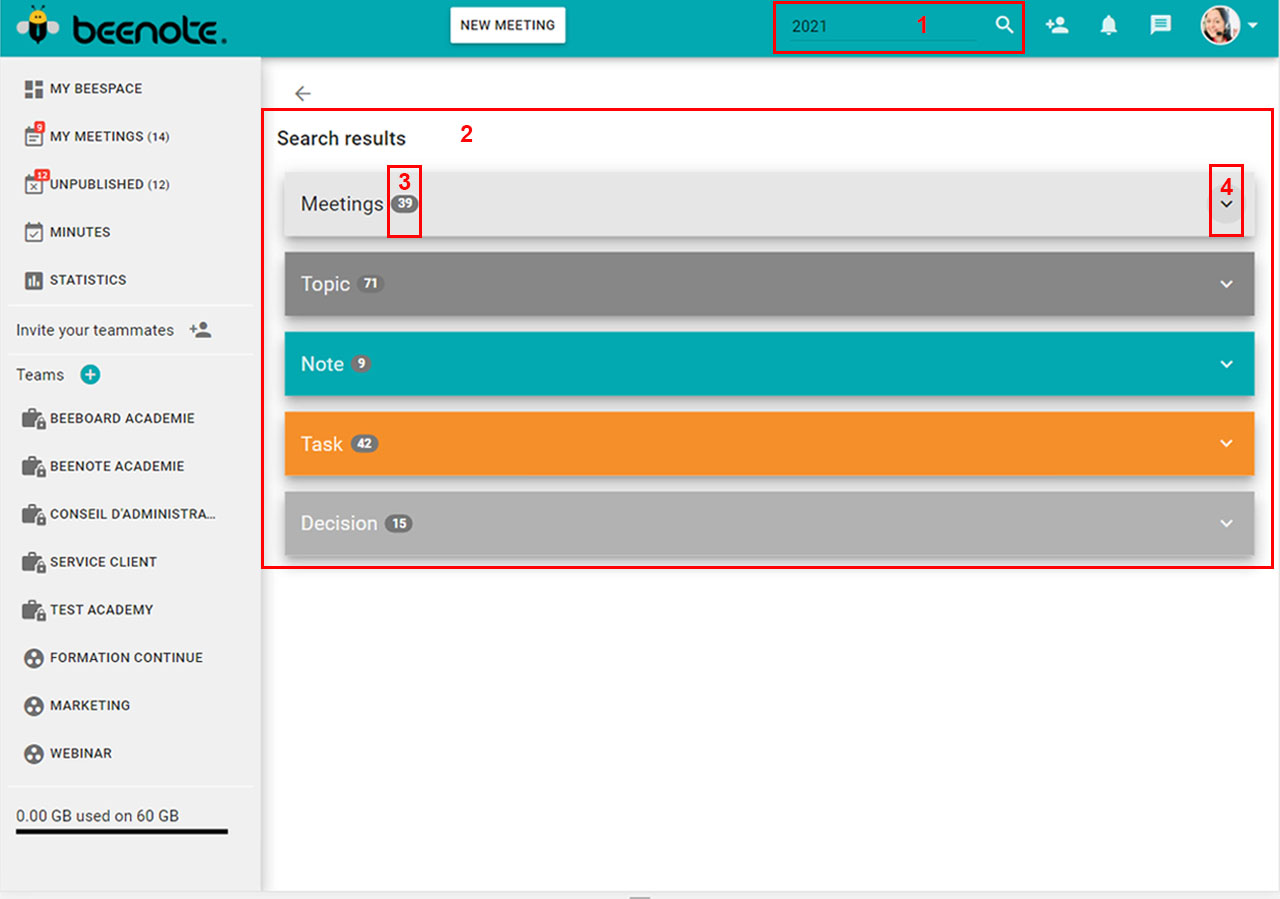Click the Note section title
The image size is (1280, 899).
pyautogui.click(x=322, y=364)
